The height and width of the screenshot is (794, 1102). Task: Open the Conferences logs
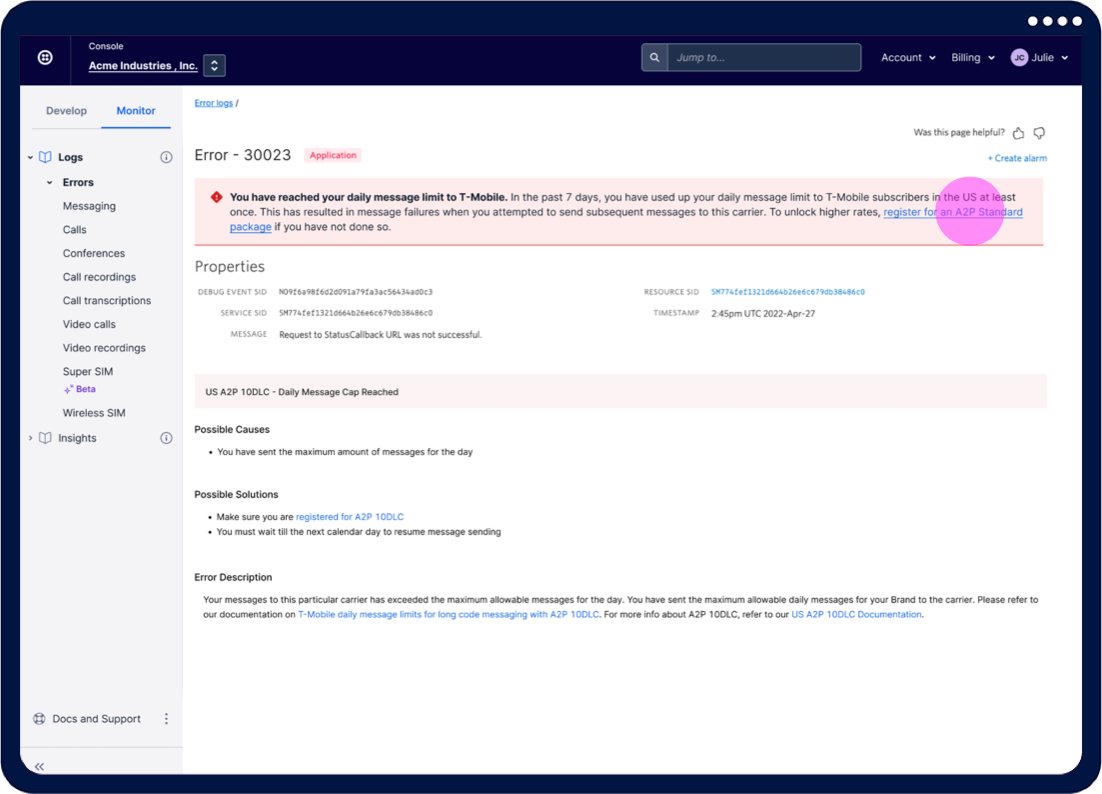[93, 253]
